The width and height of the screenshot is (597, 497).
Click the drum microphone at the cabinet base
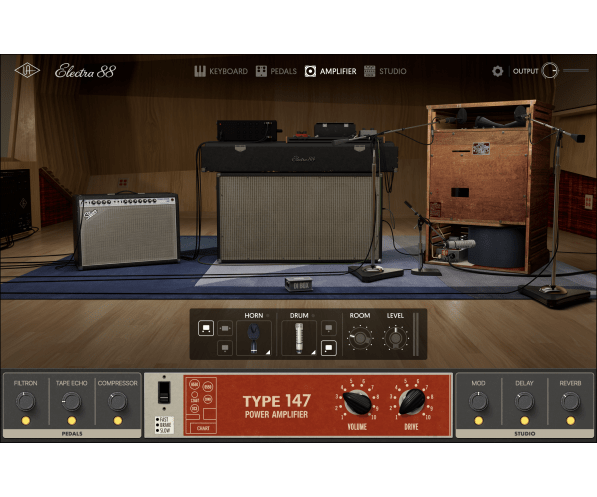461,244
